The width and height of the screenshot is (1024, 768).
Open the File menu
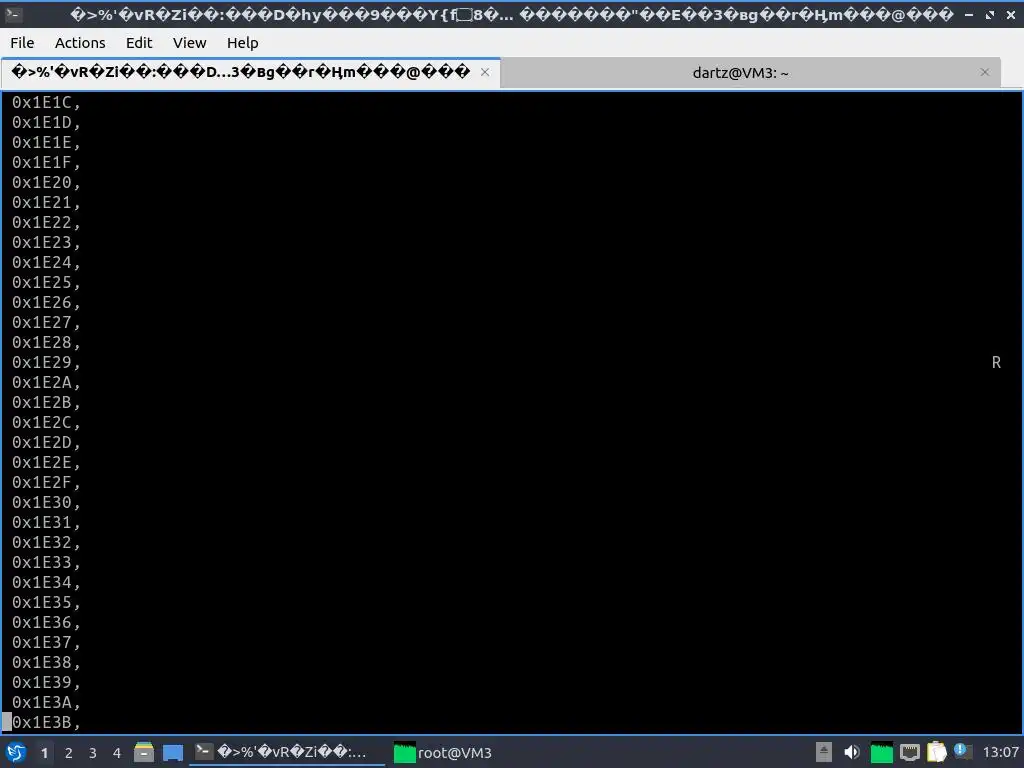pos(22,43)
